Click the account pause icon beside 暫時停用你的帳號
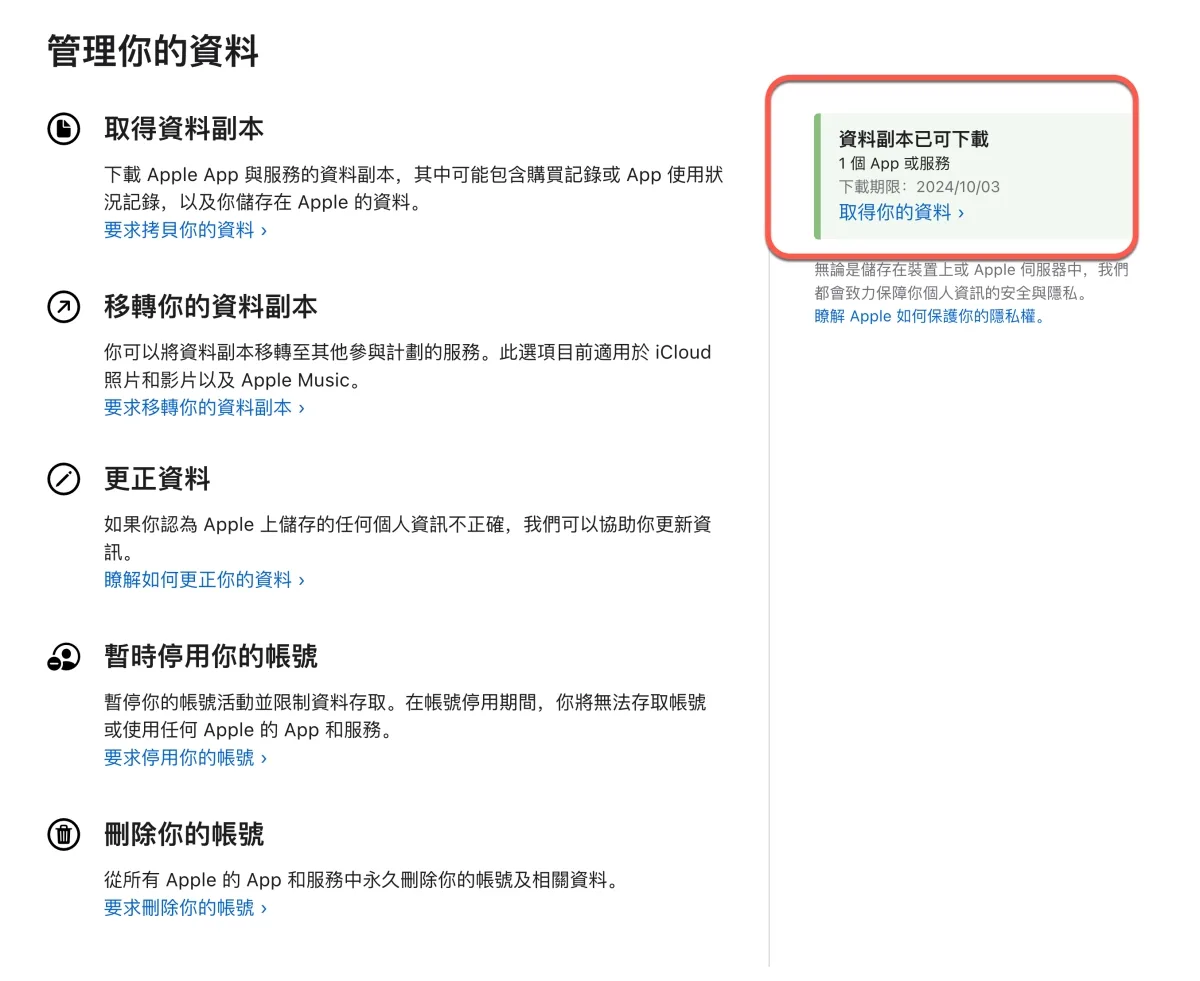Image resolution: width=1200 pixels, height=981 pixels. (x=64, y=657)
